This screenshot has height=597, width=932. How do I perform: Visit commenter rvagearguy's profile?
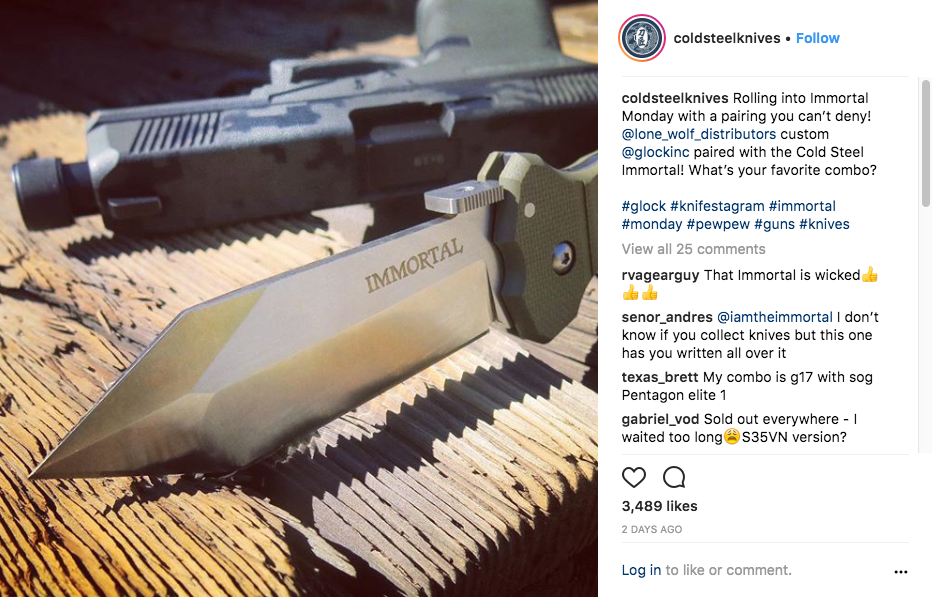tap(660, 275)
